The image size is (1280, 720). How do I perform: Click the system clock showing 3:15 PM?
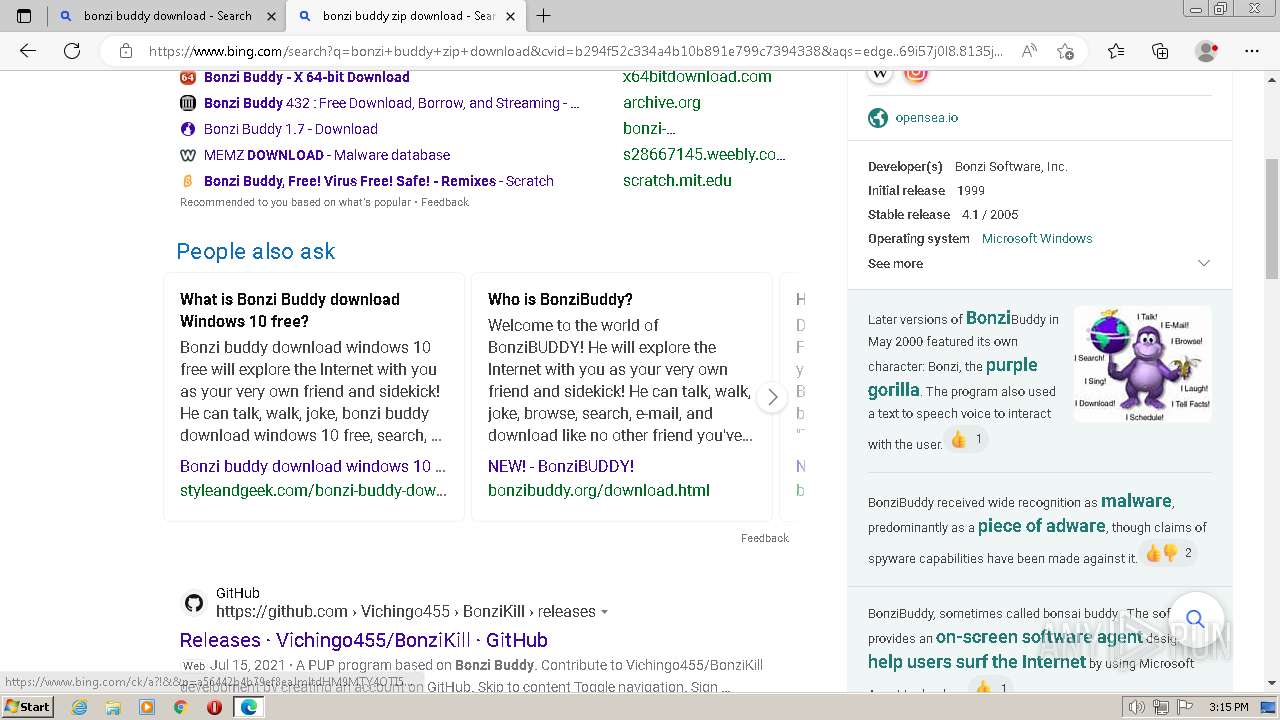pyautogui.click(x=1228, y=707)
